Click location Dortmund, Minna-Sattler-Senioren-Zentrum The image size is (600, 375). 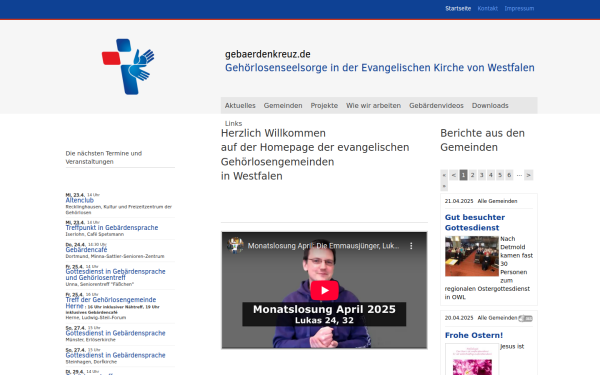point(115,256)
